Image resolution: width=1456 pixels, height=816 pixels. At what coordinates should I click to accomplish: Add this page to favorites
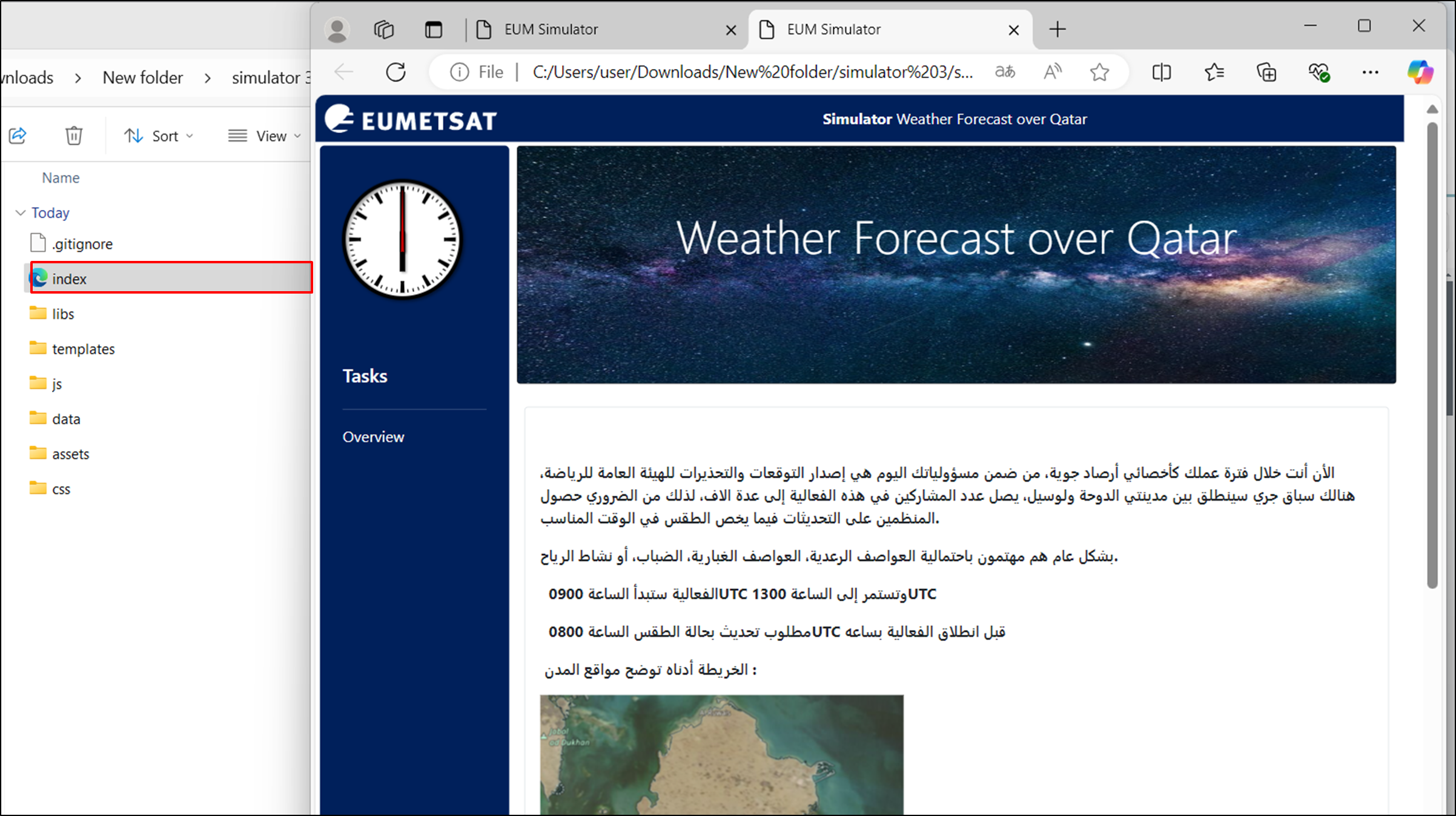(1099, 72)
